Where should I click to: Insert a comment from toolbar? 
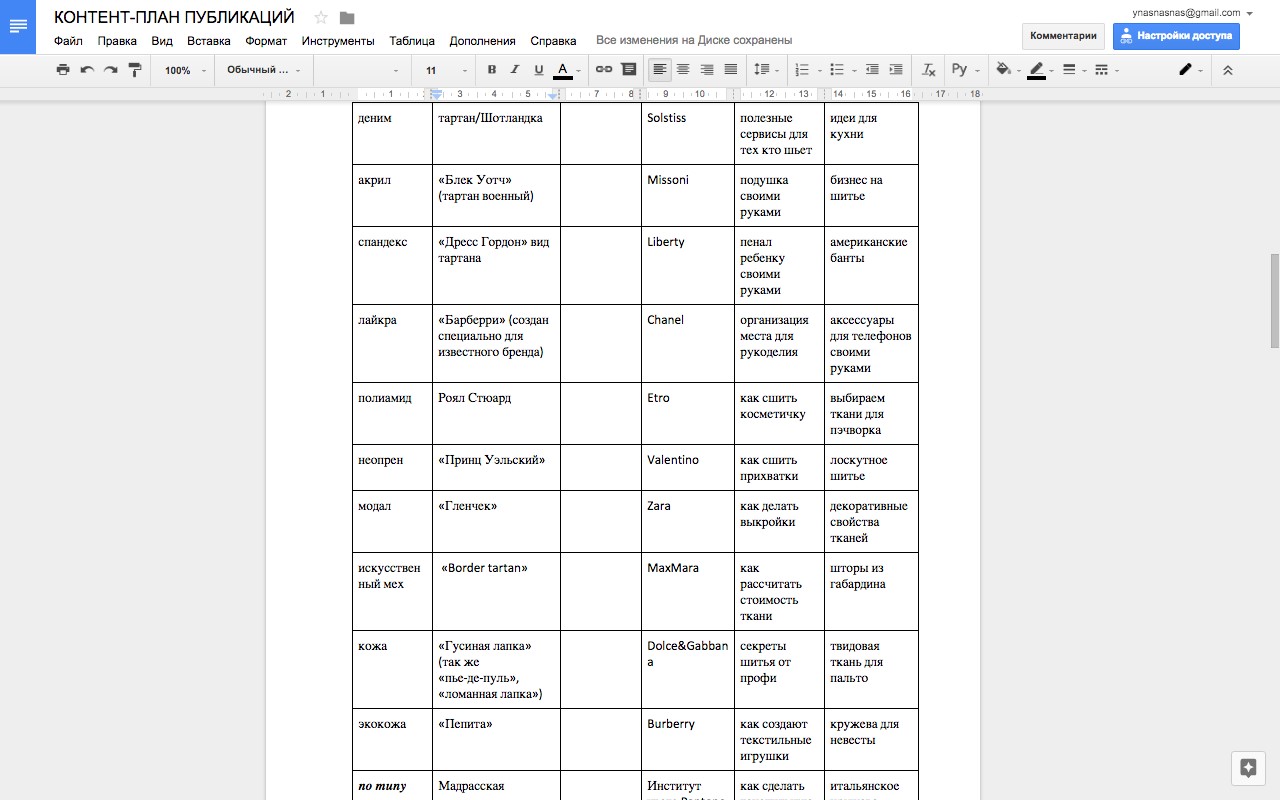[628, 70]
